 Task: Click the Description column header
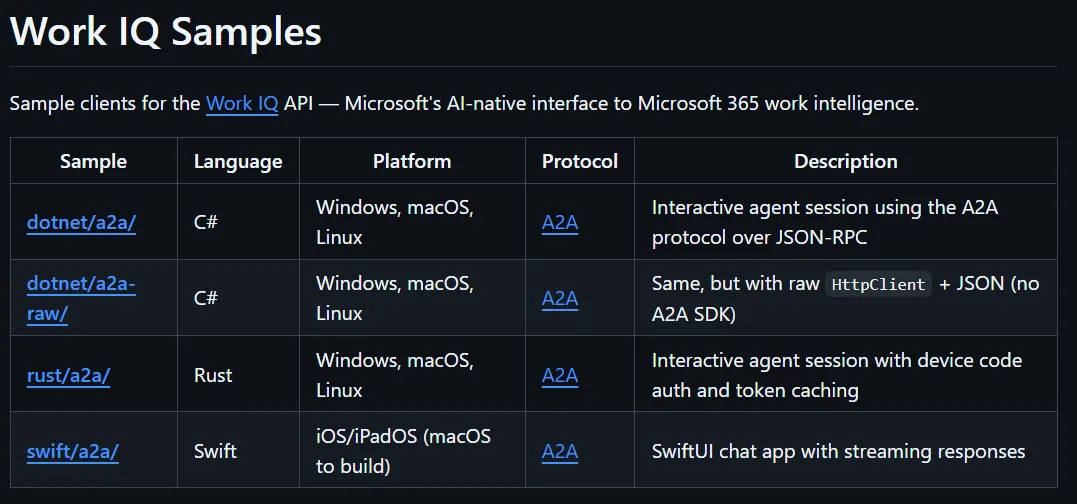pos(846,161)
